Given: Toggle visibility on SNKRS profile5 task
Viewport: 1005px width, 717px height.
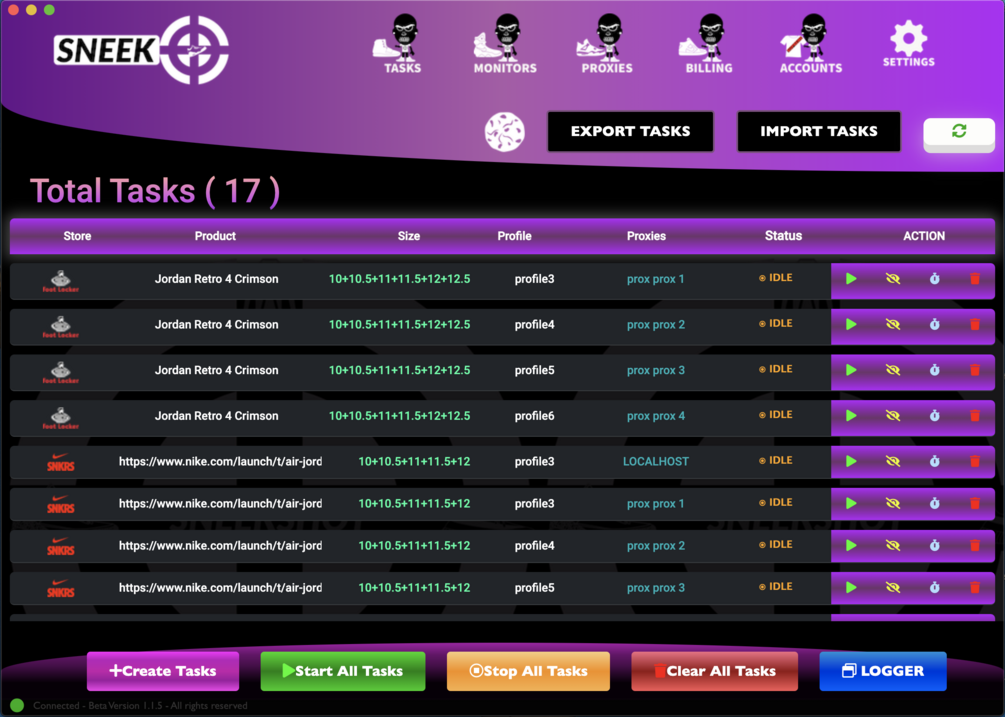Looking at the screenshot, I should click(x=892, y=587).
